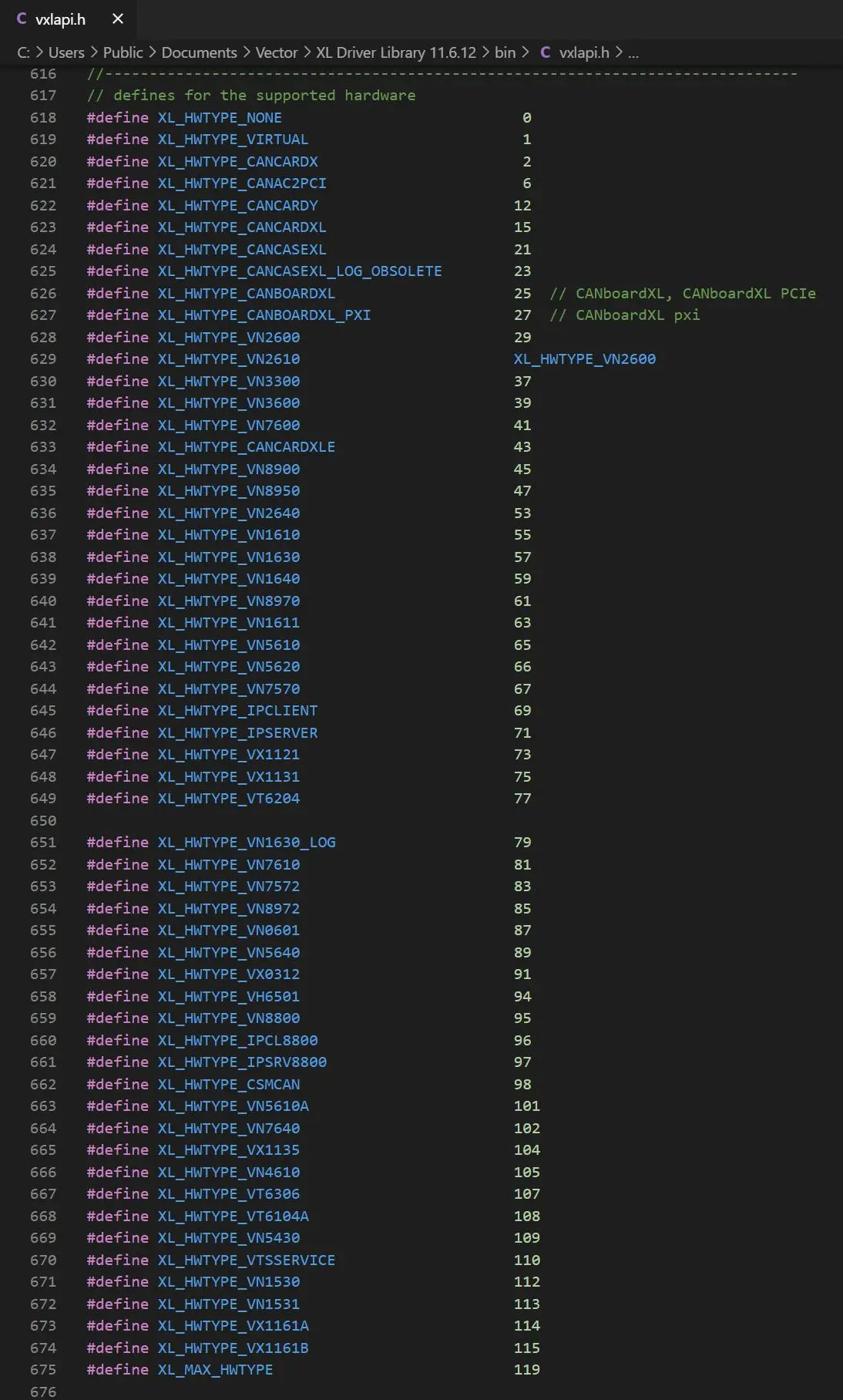843x1400 pixels.
Task: Click the C file icon in the vxlapi.h tab
Action: (22, 19)
